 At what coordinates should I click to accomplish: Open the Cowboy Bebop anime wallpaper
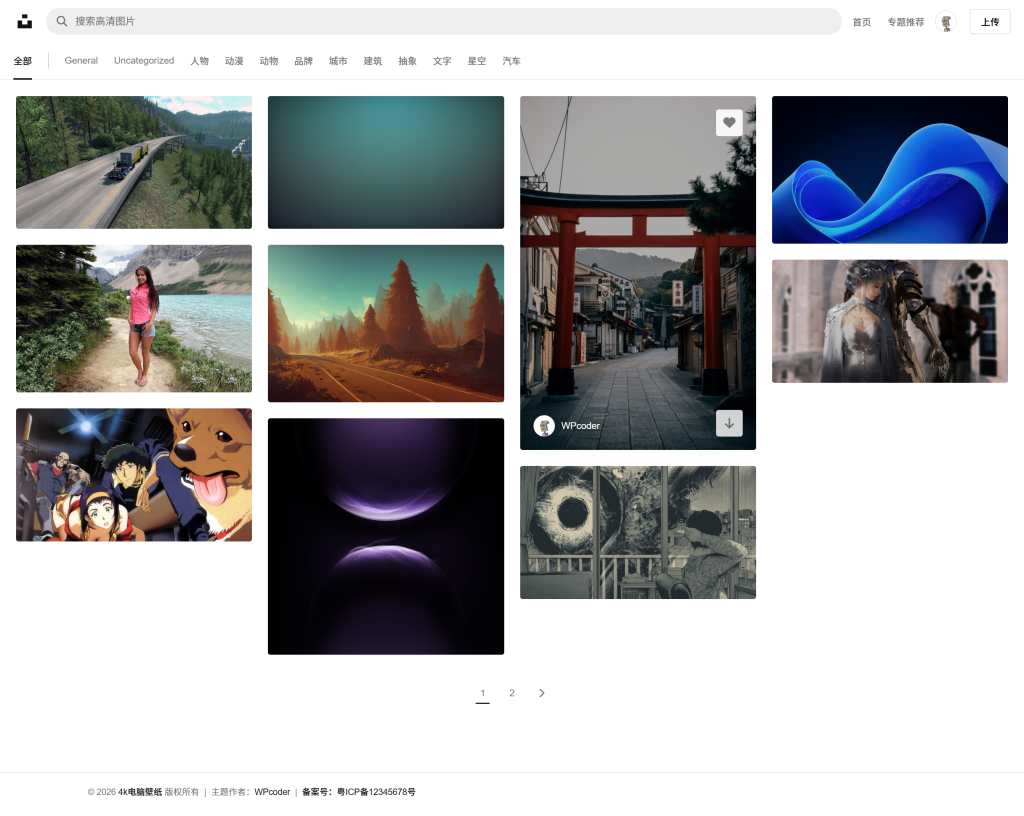(134, 475)
